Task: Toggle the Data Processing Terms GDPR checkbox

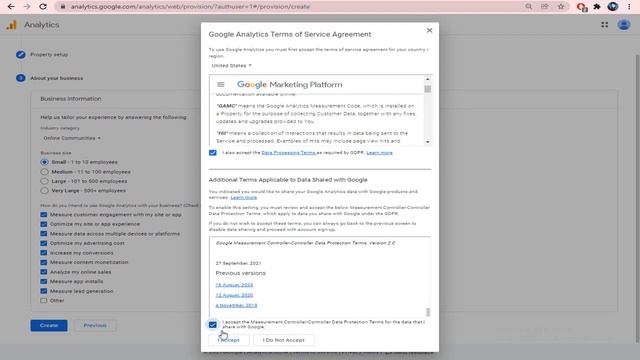Action: pos(213,153)
